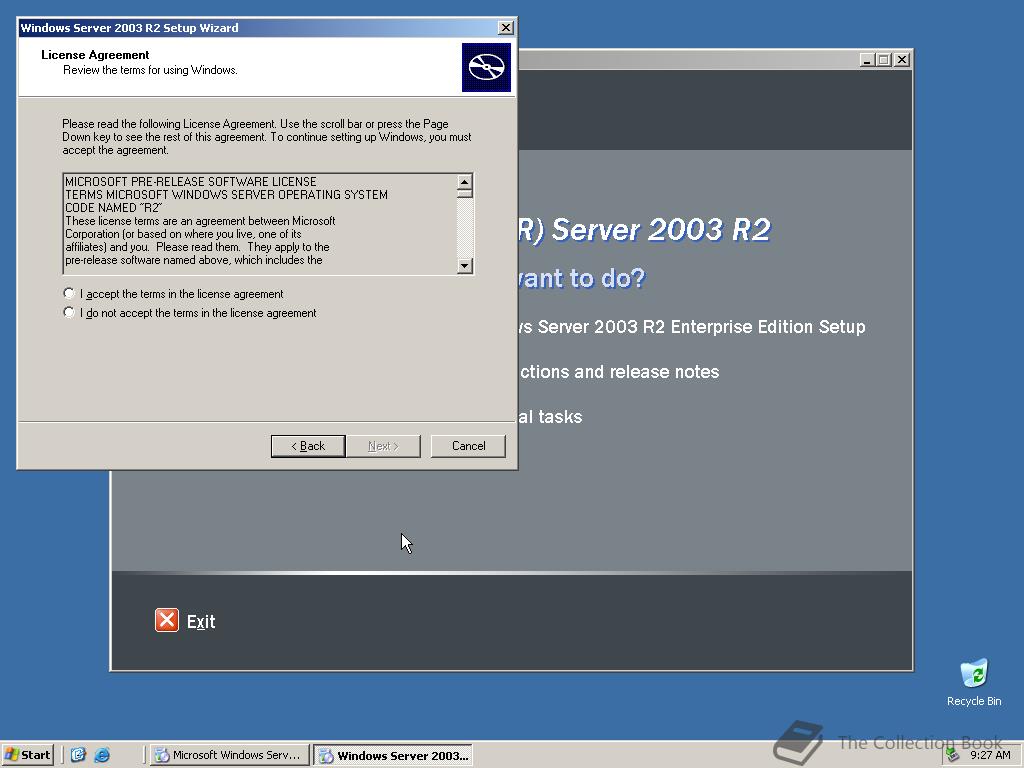This screenshot has height=768, width=1024.
Task: Open the tasks link in background window
Action: pyautogui.click(x=550, y=417)
